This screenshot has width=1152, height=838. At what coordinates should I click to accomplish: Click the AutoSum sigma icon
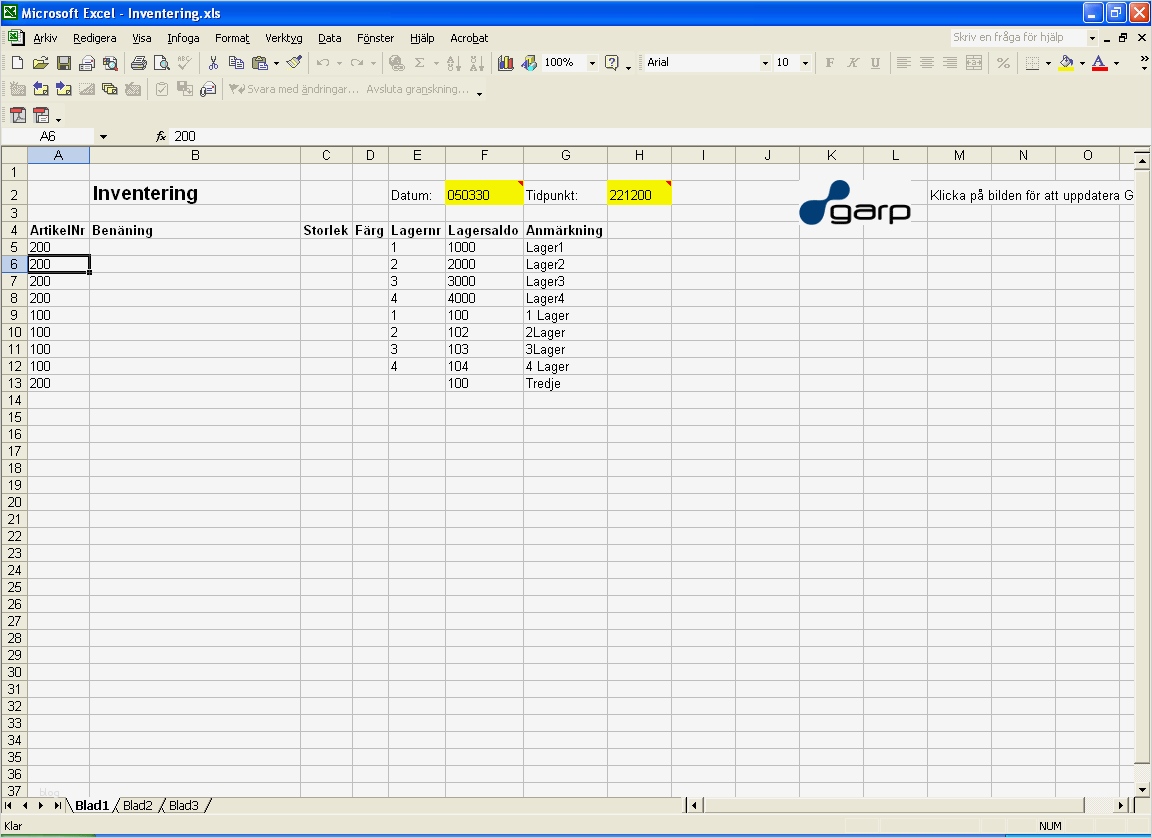tap(420, 63)
